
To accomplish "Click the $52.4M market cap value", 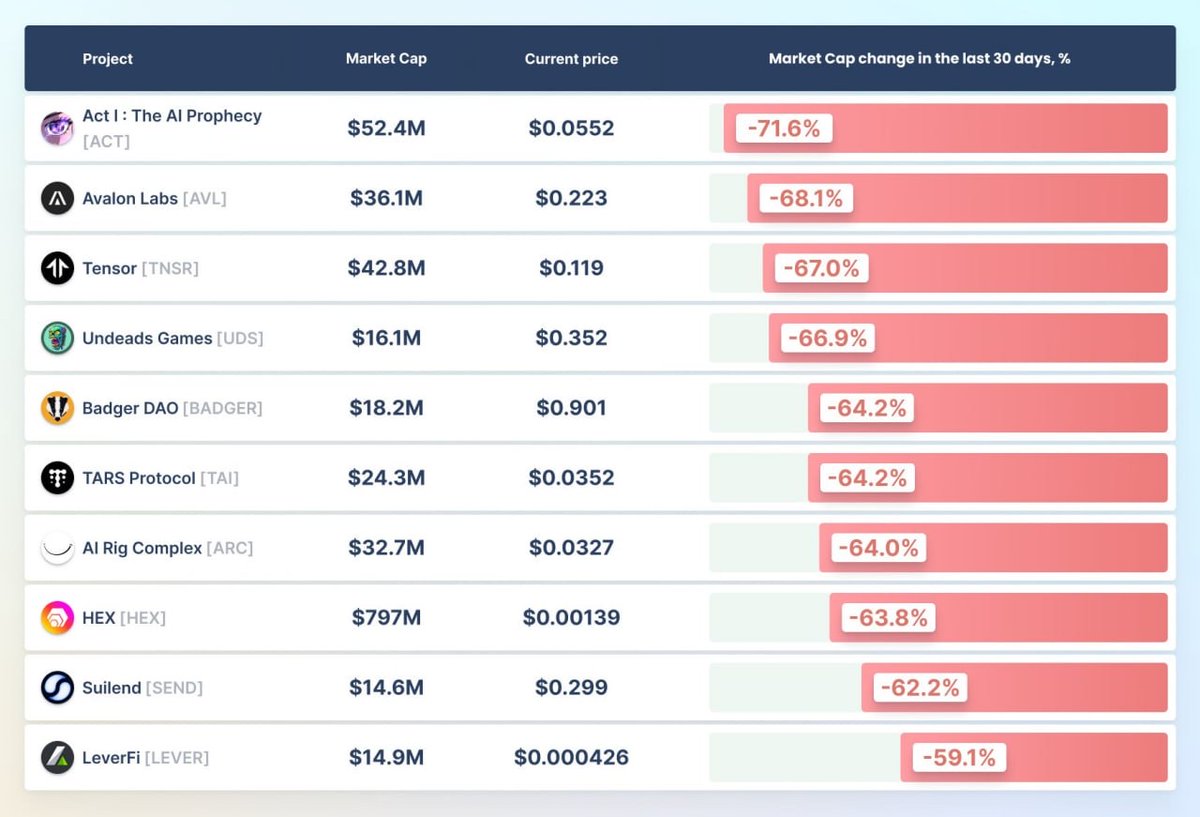I will pos(386,128).
